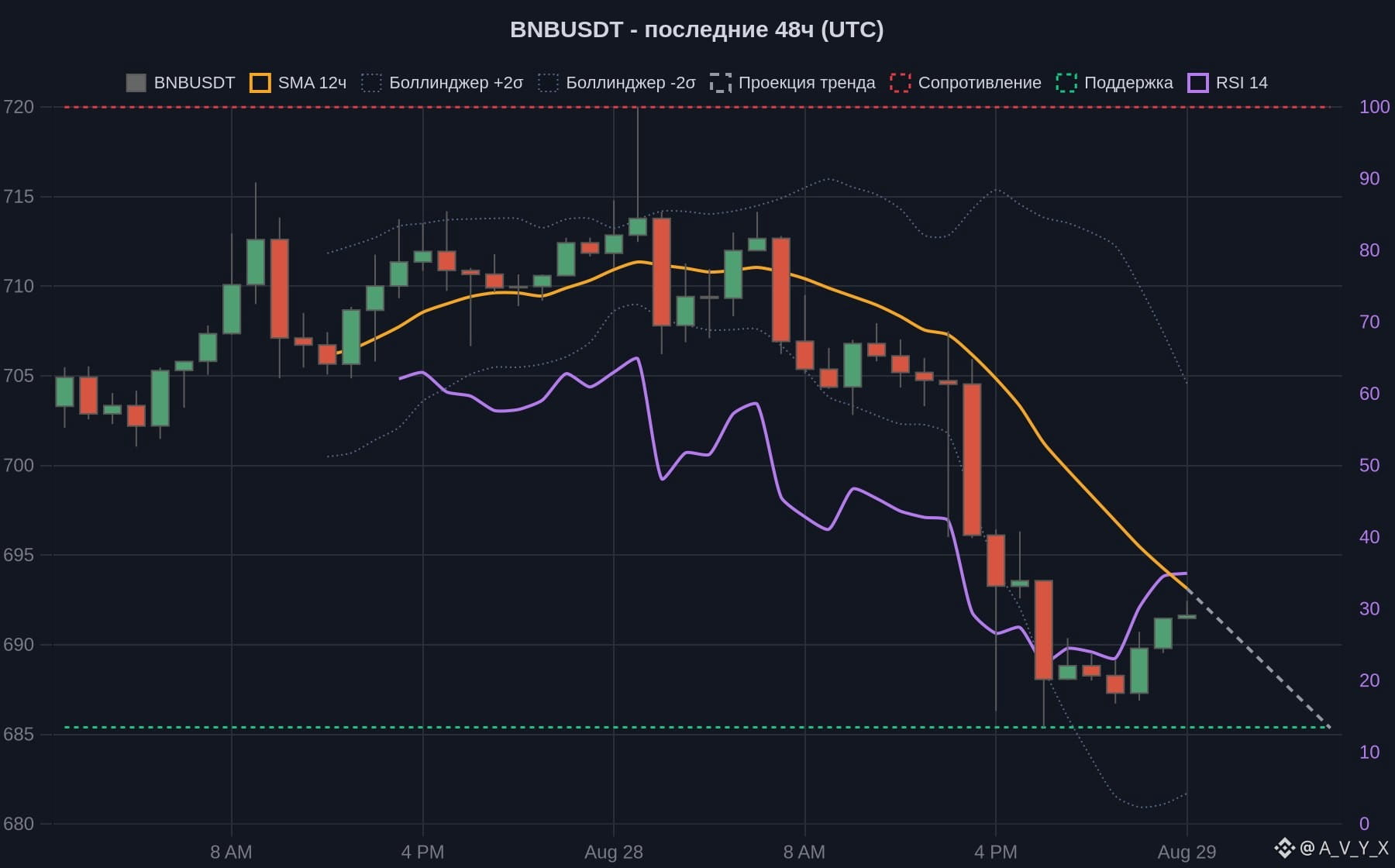The height and width of the screenshot is (868, 1395).
Task: Click the RSI axis label 50
Action: (x=1369, y=465)
